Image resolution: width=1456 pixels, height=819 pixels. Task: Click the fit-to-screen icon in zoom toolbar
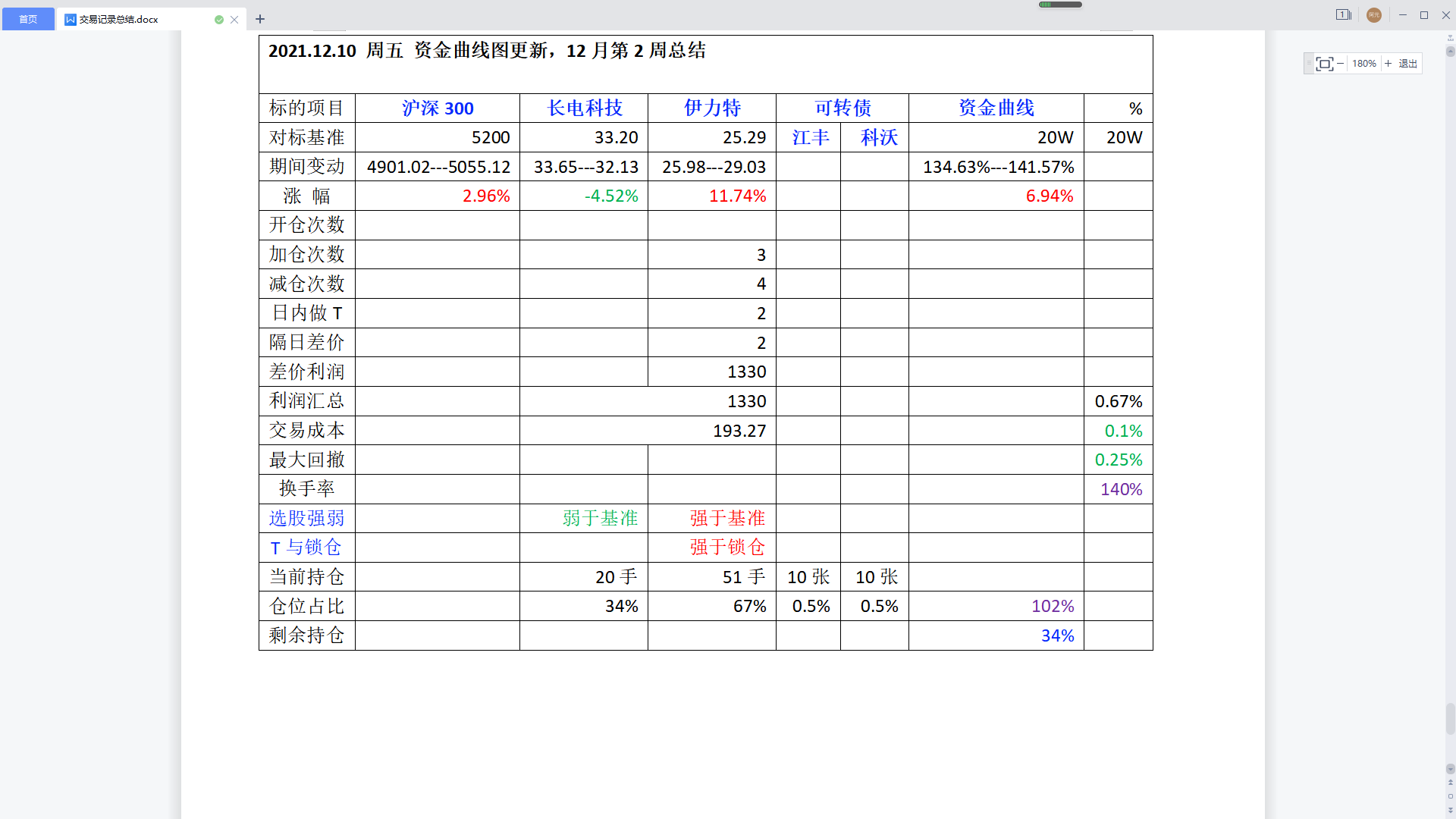[1324, 64]
